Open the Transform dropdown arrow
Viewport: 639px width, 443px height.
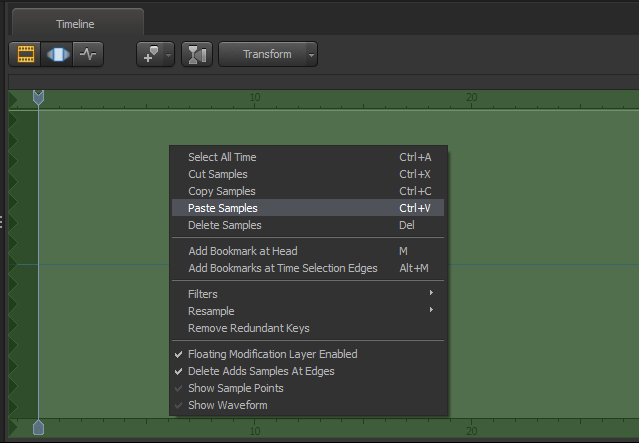click(311, 54)
